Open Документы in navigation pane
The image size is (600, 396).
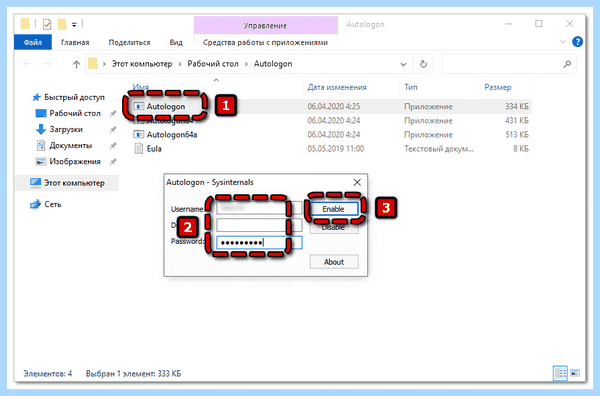point(70,145)
